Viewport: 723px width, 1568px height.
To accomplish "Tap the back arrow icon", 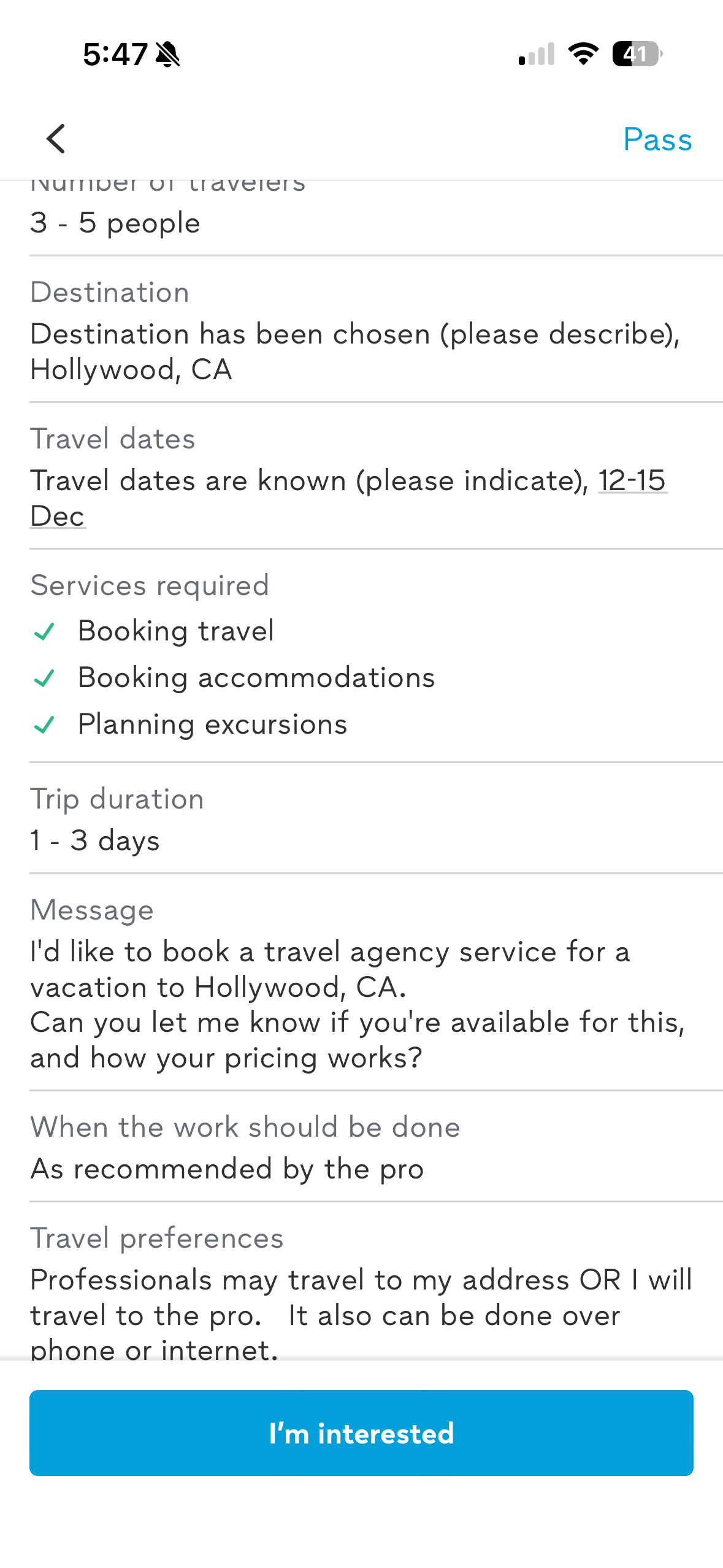I will coord(56,139).
